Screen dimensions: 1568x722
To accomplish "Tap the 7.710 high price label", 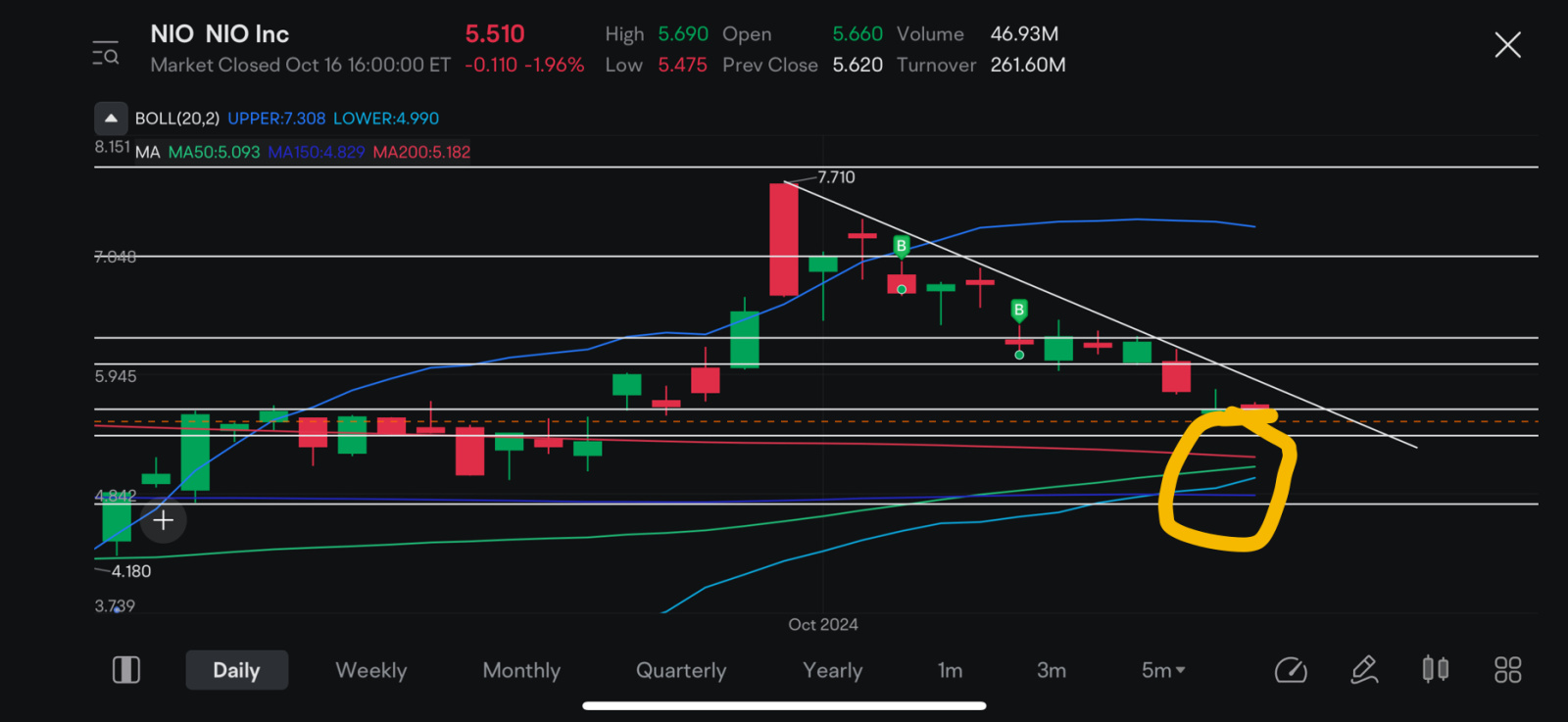I will 836,177.
